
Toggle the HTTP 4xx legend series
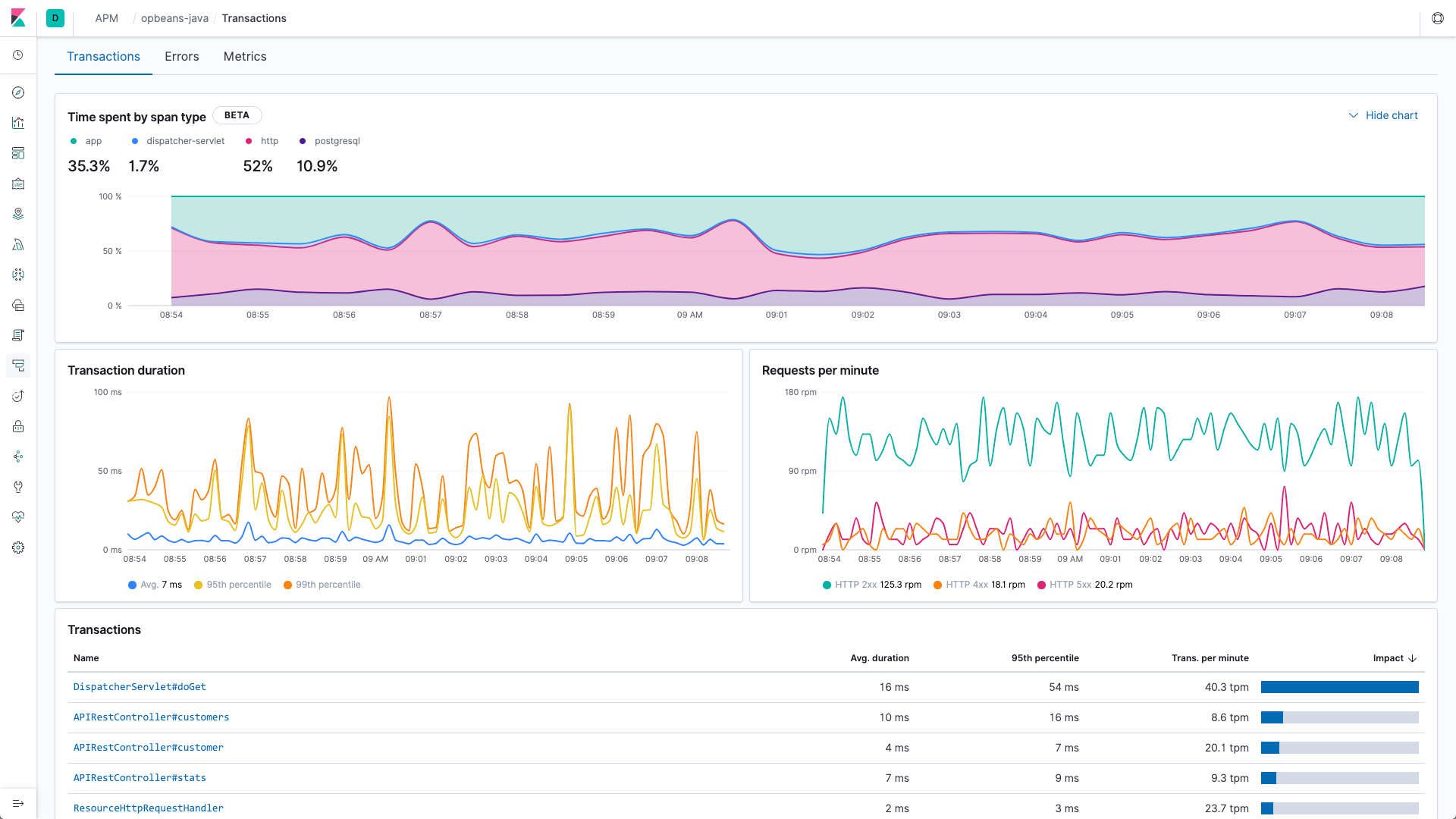click(980, 585)
